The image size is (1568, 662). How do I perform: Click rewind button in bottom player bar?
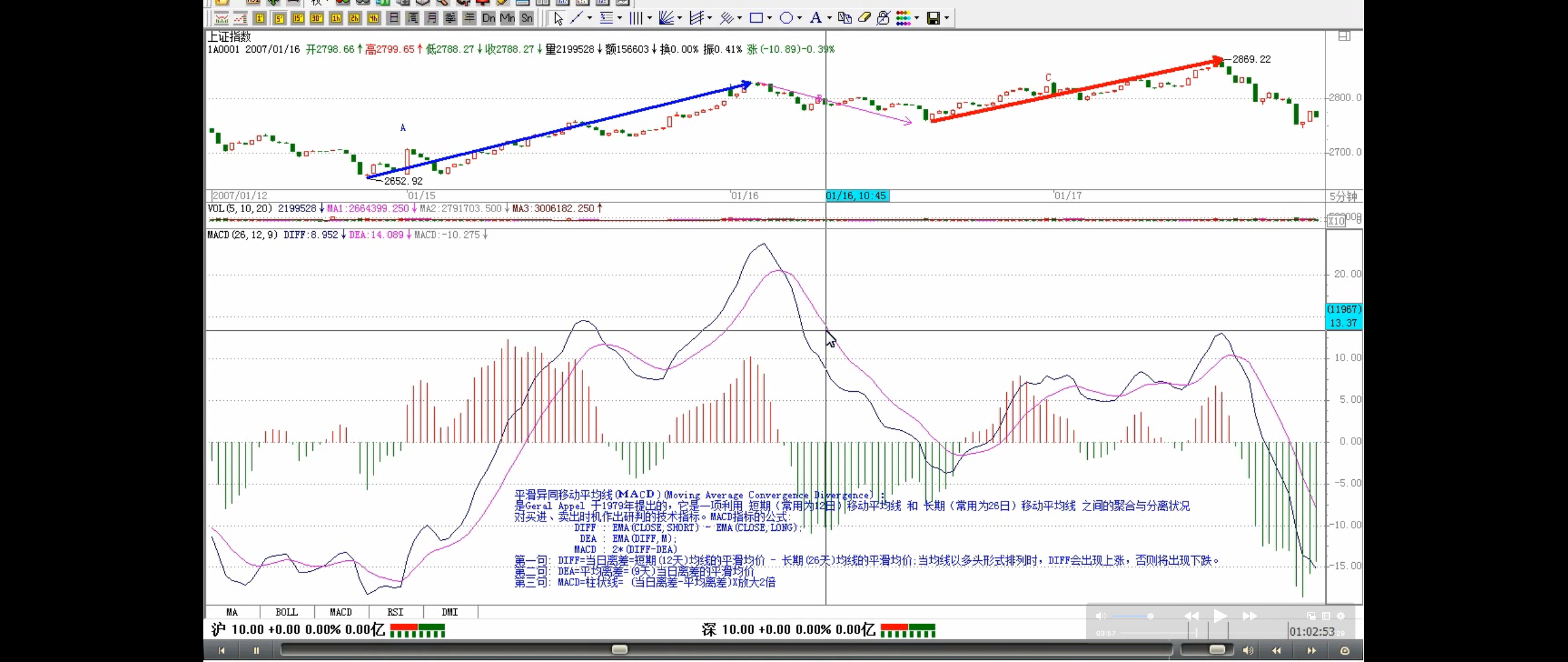(x=1276, y=650)
